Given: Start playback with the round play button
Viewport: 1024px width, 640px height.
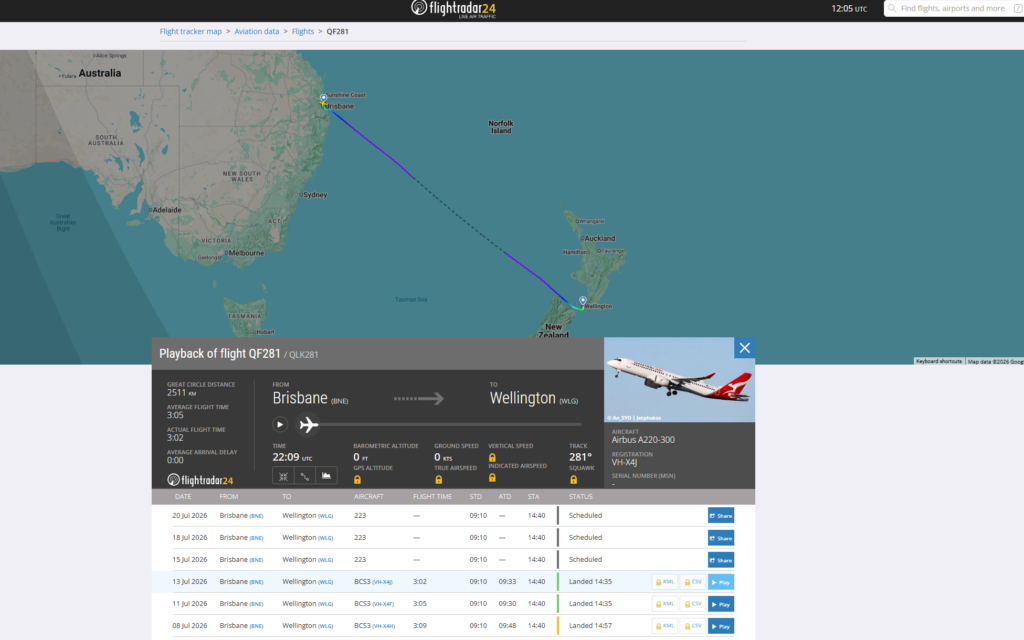Looking at the screenshot, I should pyautogui.click(x=280, y=424).
